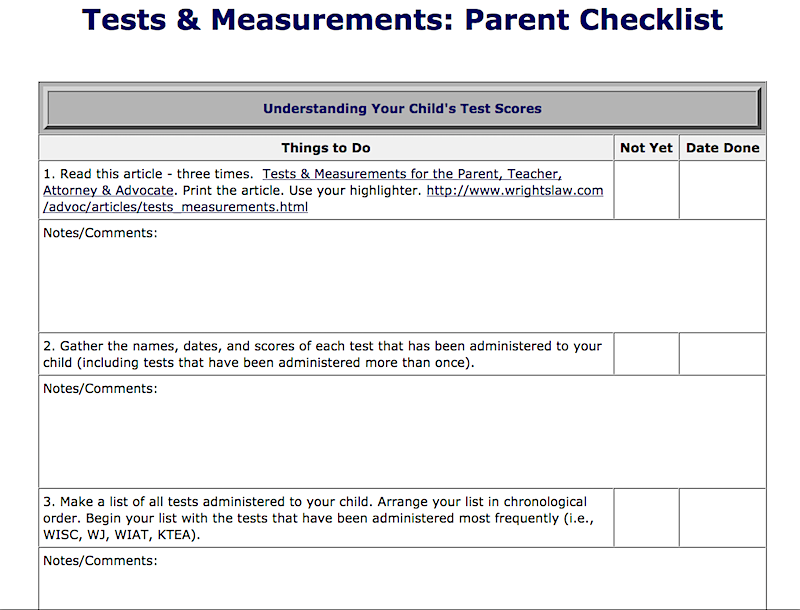Click the Attorney & Advocate link text
Viewport: 800px width, 610px height.
(x=108, y=191)
